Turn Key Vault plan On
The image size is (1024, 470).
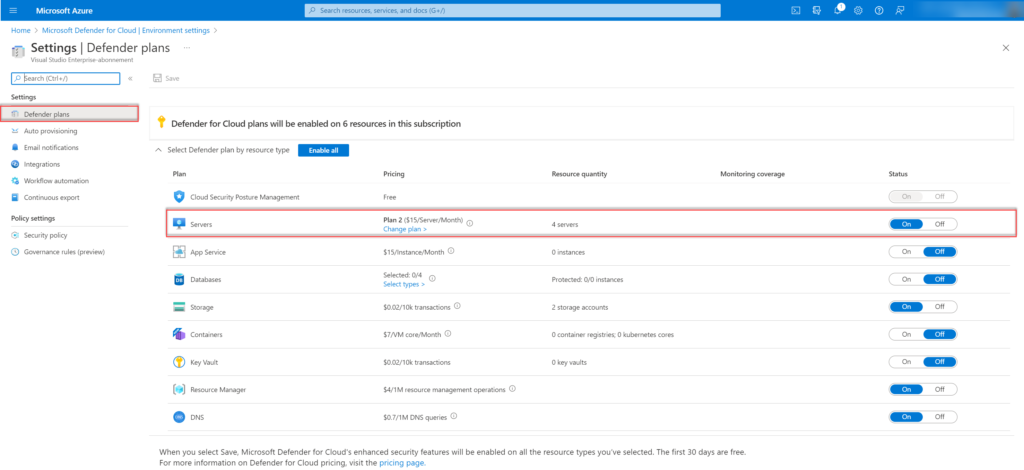point(906,362)
